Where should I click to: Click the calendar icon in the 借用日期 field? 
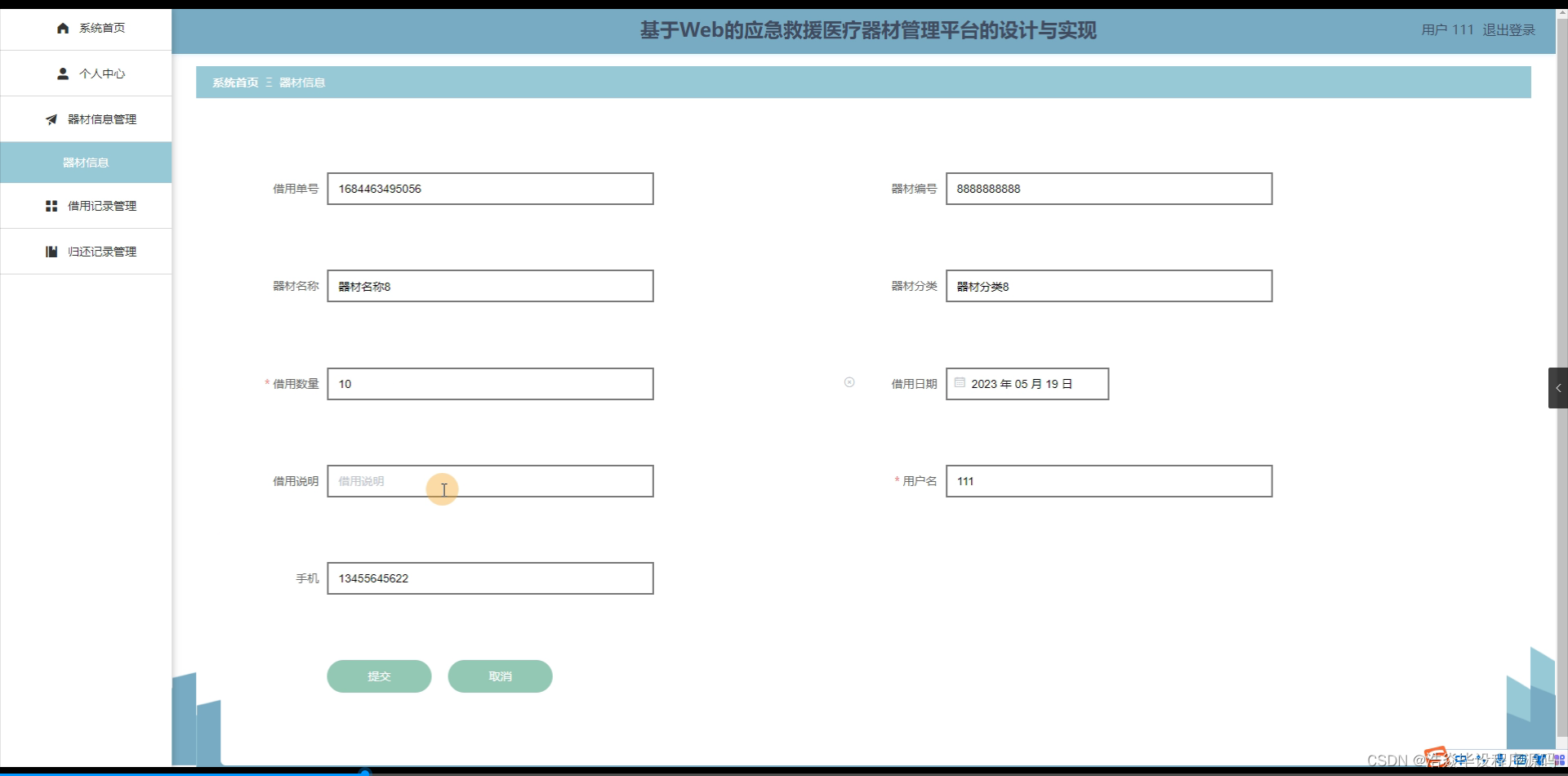(x=959, y=381)
